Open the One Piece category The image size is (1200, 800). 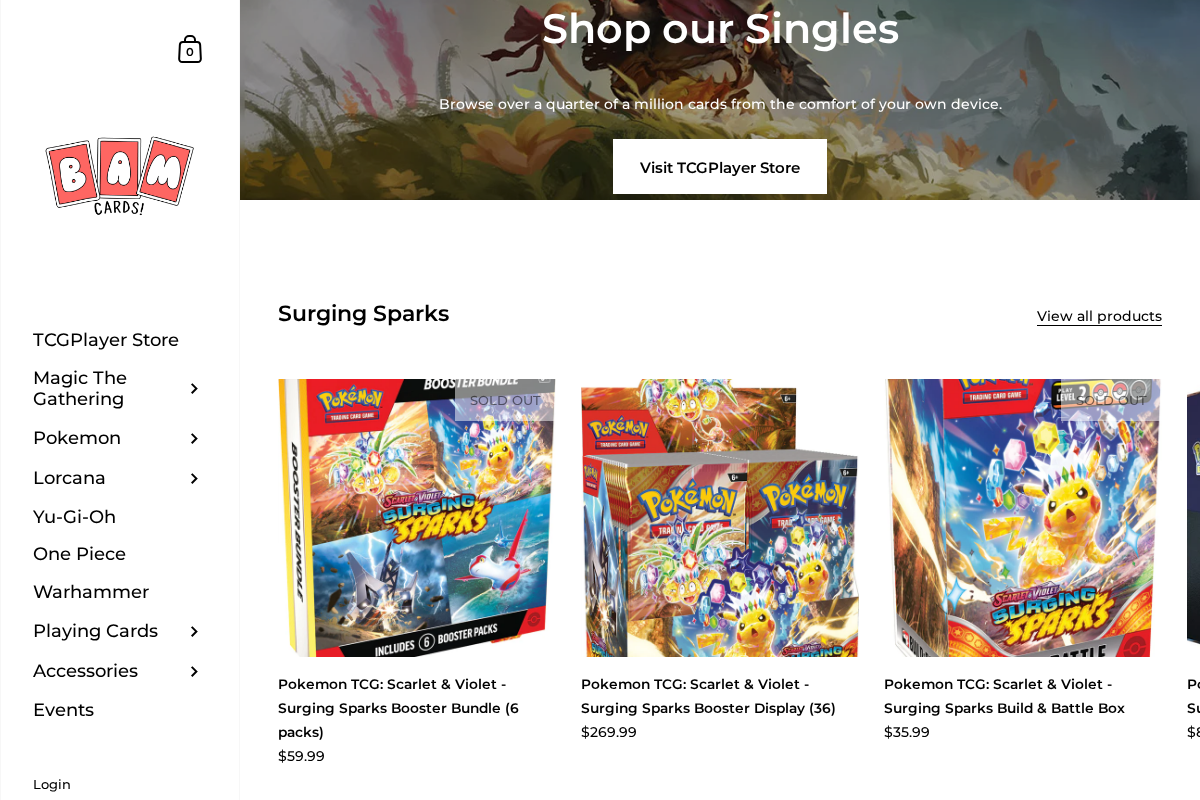79,553
